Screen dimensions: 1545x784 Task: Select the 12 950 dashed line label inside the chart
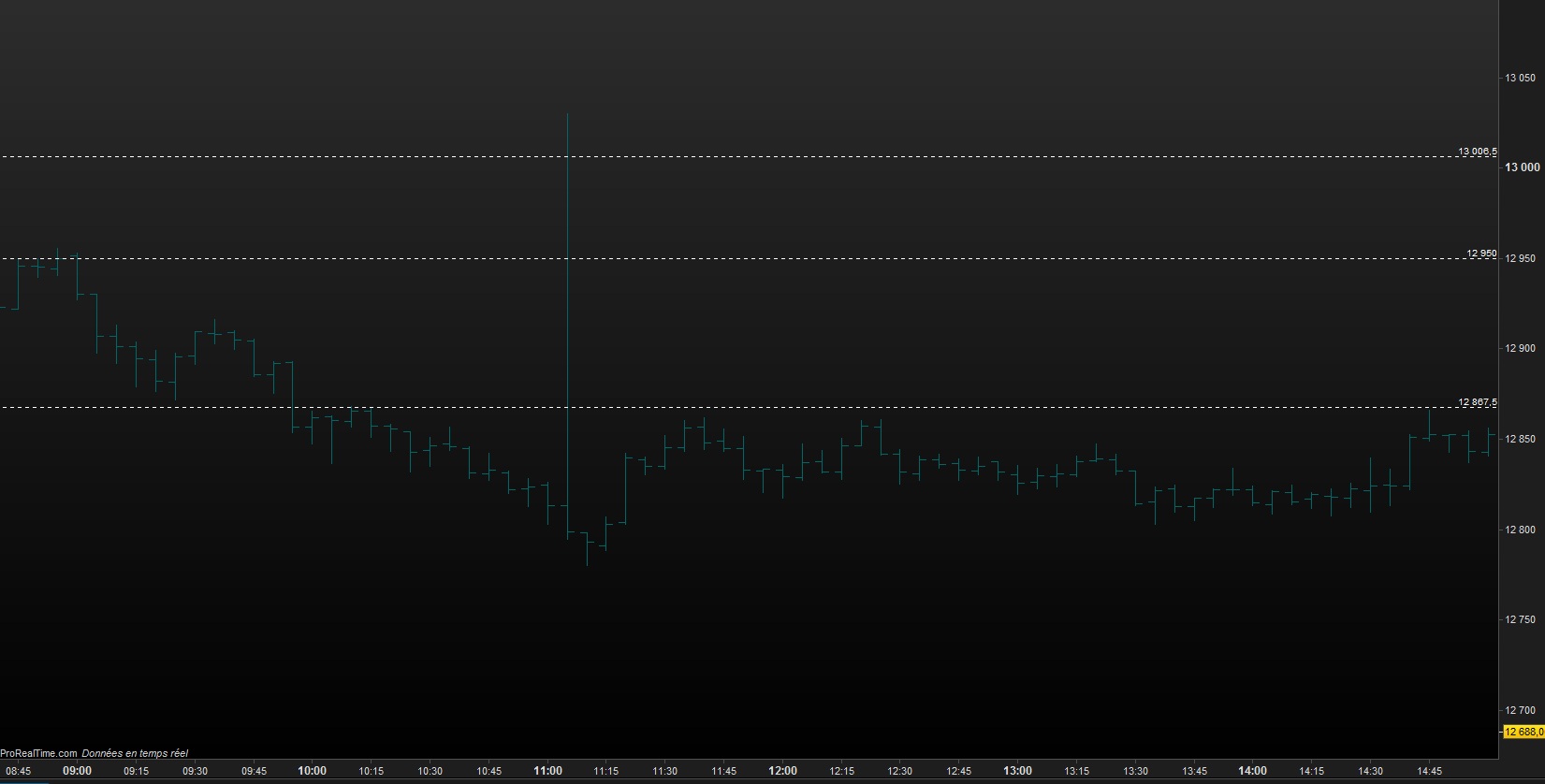[1481, 254]
